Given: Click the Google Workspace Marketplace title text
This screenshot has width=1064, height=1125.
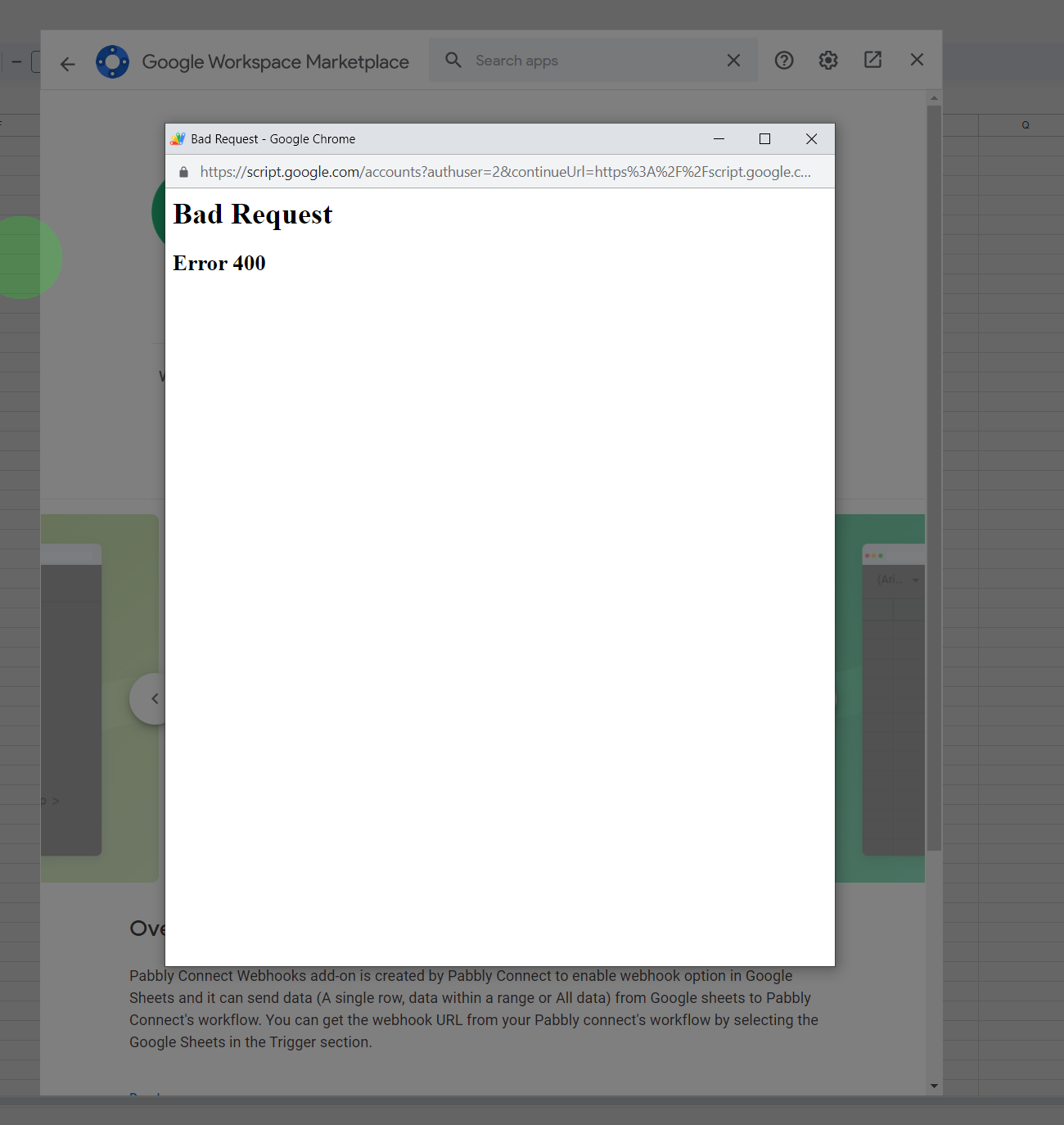Looking at the screenshot, I should tap(276, 62).
